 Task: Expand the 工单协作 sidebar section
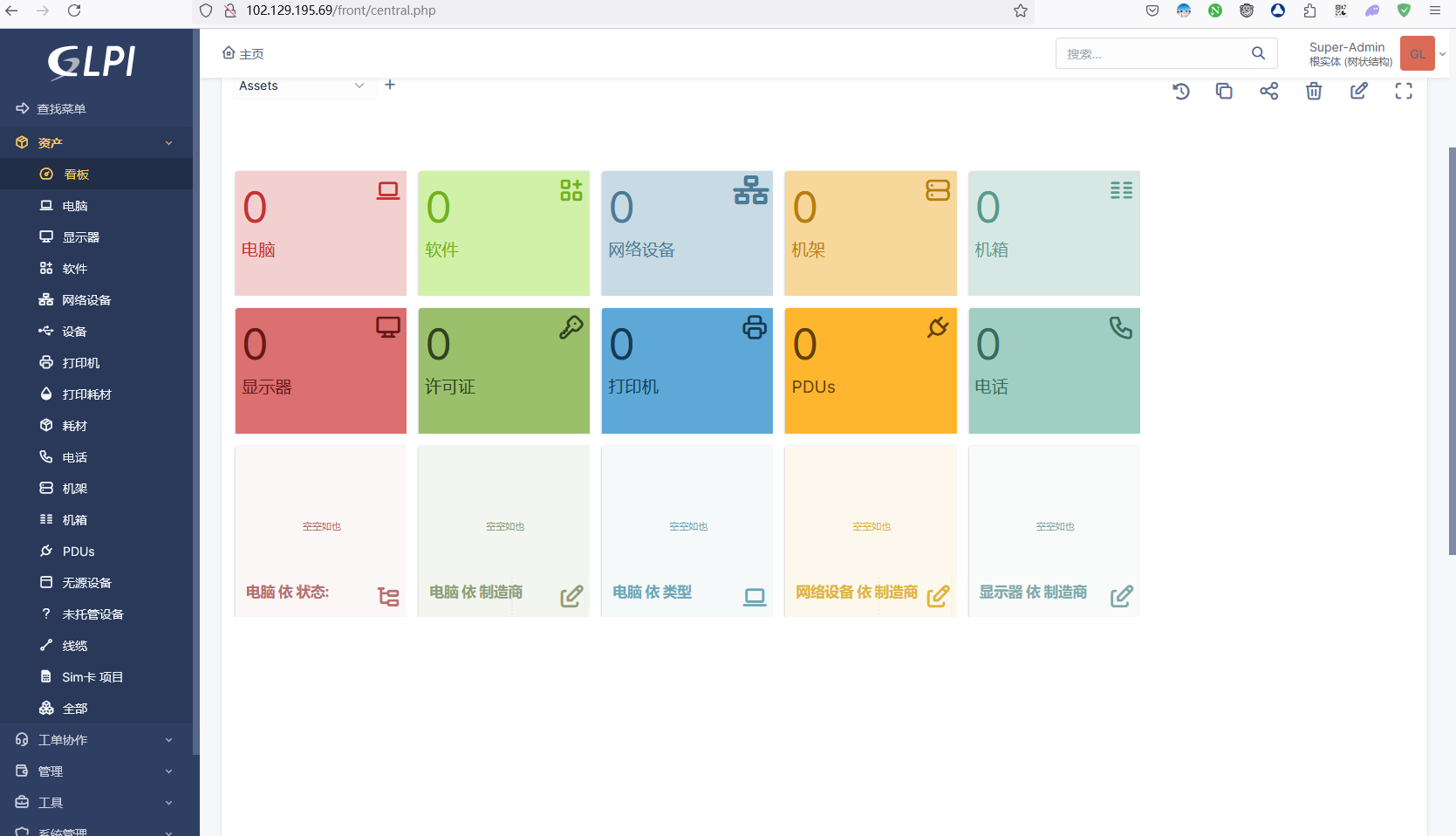(x=96, y=740)
